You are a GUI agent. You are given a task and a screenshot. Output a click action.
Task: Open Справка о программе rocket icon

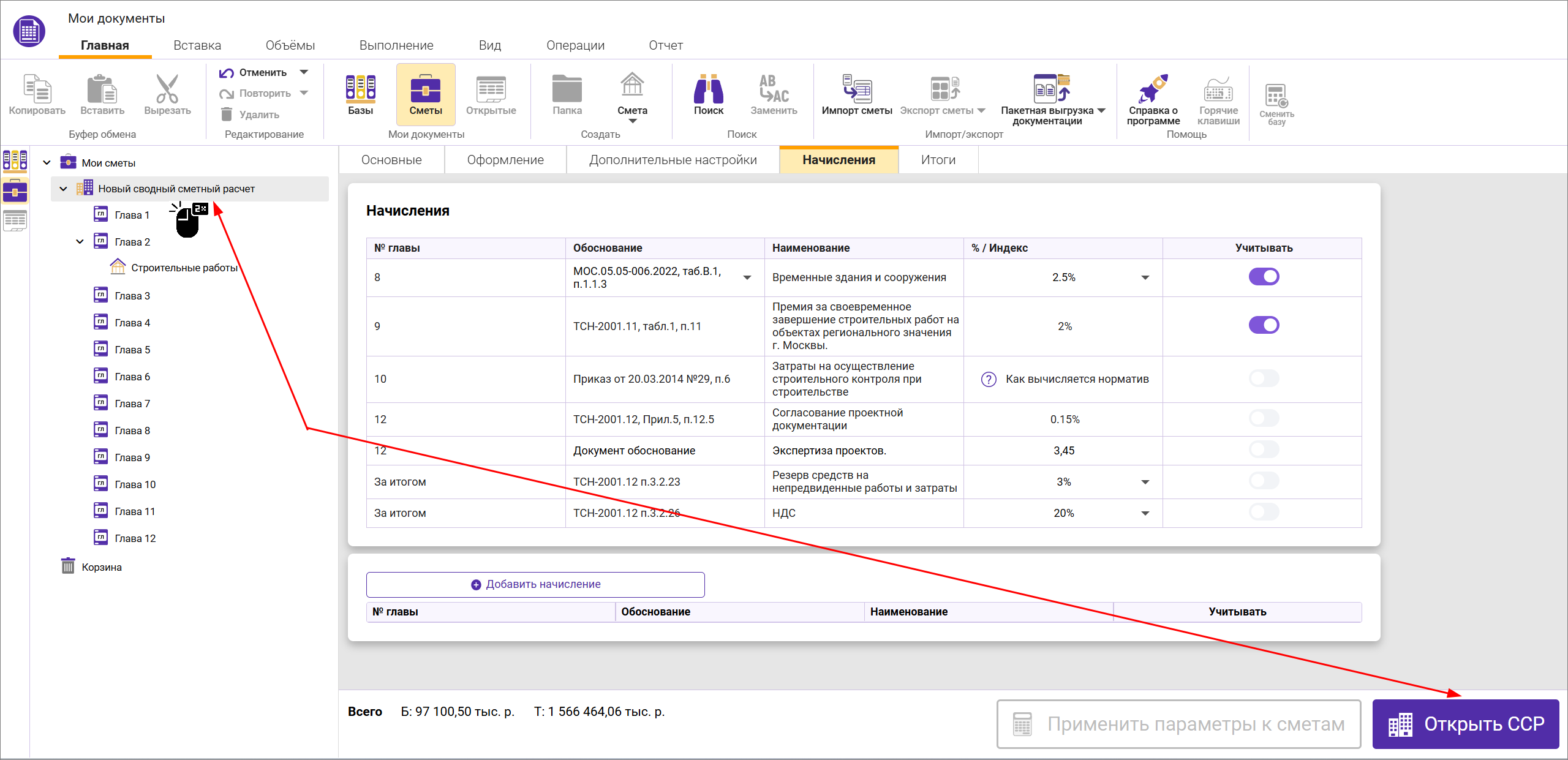[x=1153, y=89]
